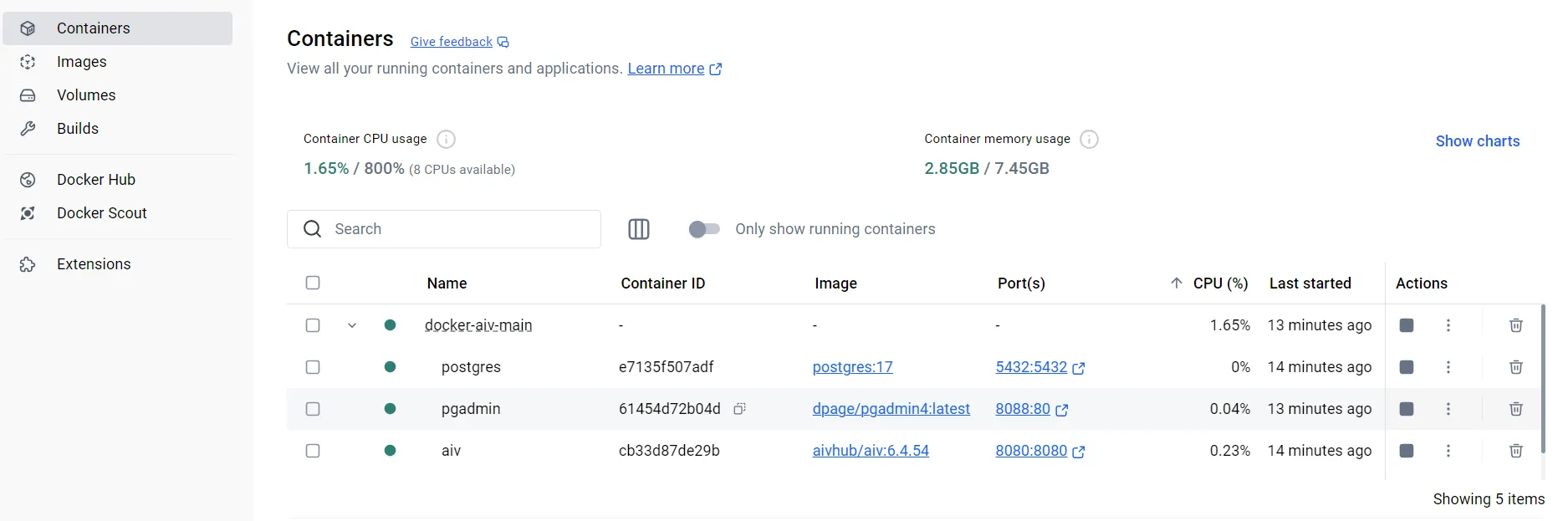Screen dimensions: 1568x521
Task: Delete the aiv container
Action: click(1516, 451)
